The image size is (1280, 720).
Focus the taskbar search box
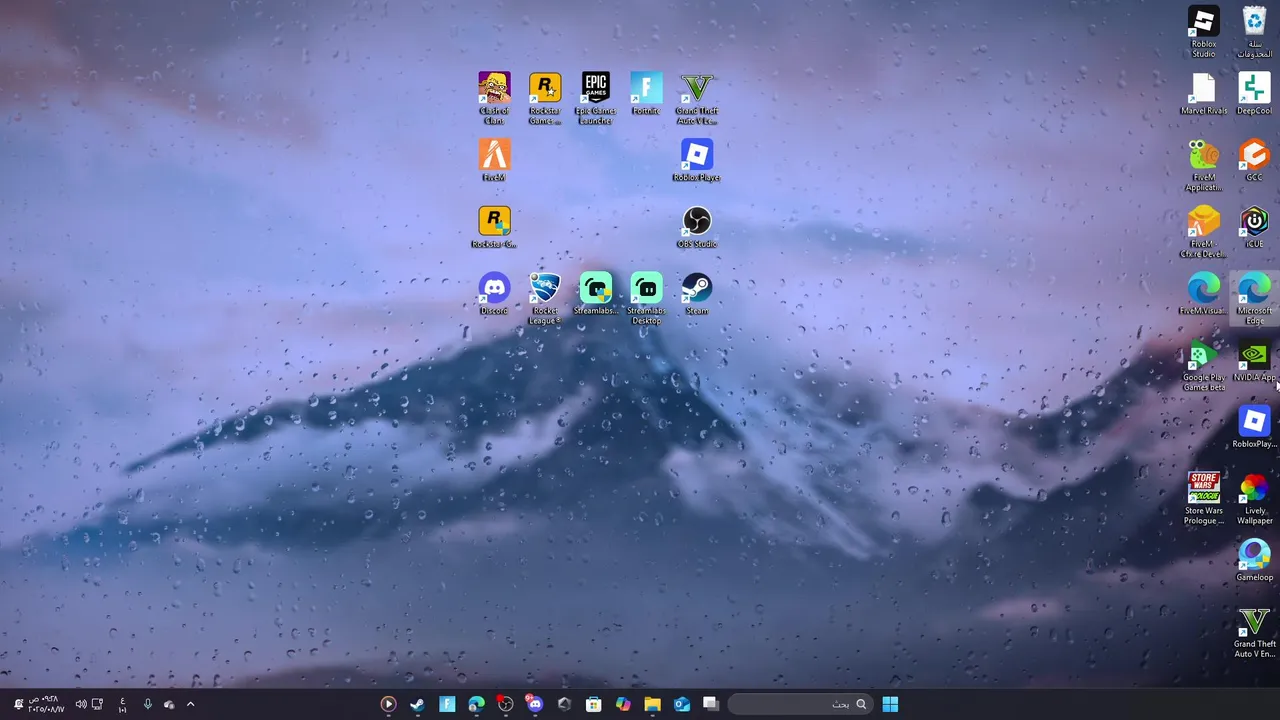point(799,704)
